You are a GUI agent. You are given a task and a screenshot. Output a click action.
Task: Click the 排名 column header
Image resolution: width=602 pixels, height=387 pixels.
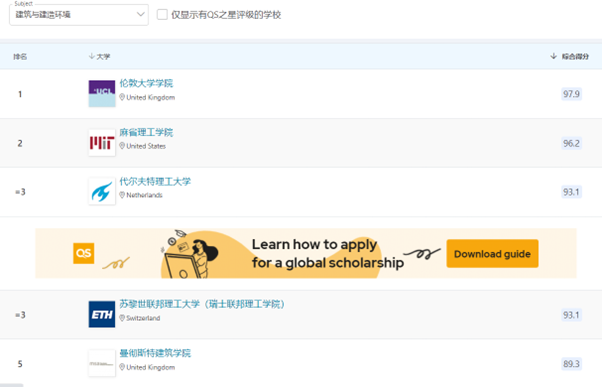(20, 56)
